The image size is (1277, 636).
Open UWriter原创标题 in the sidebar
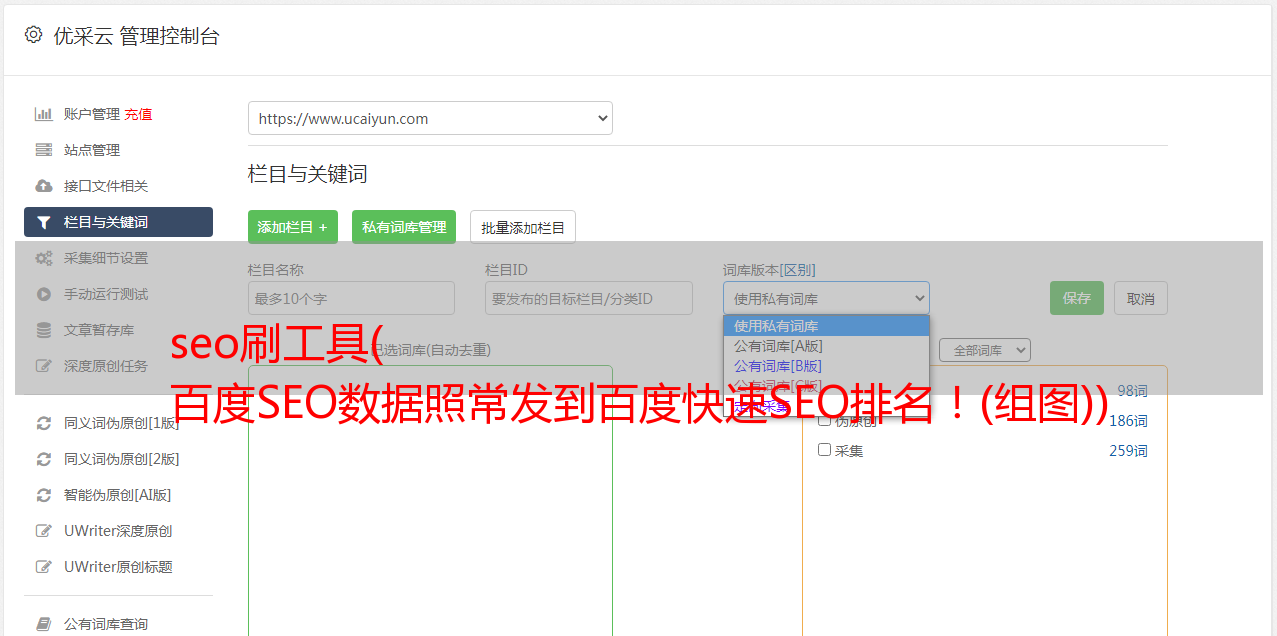pyautogui.click(x=118, y=567)
